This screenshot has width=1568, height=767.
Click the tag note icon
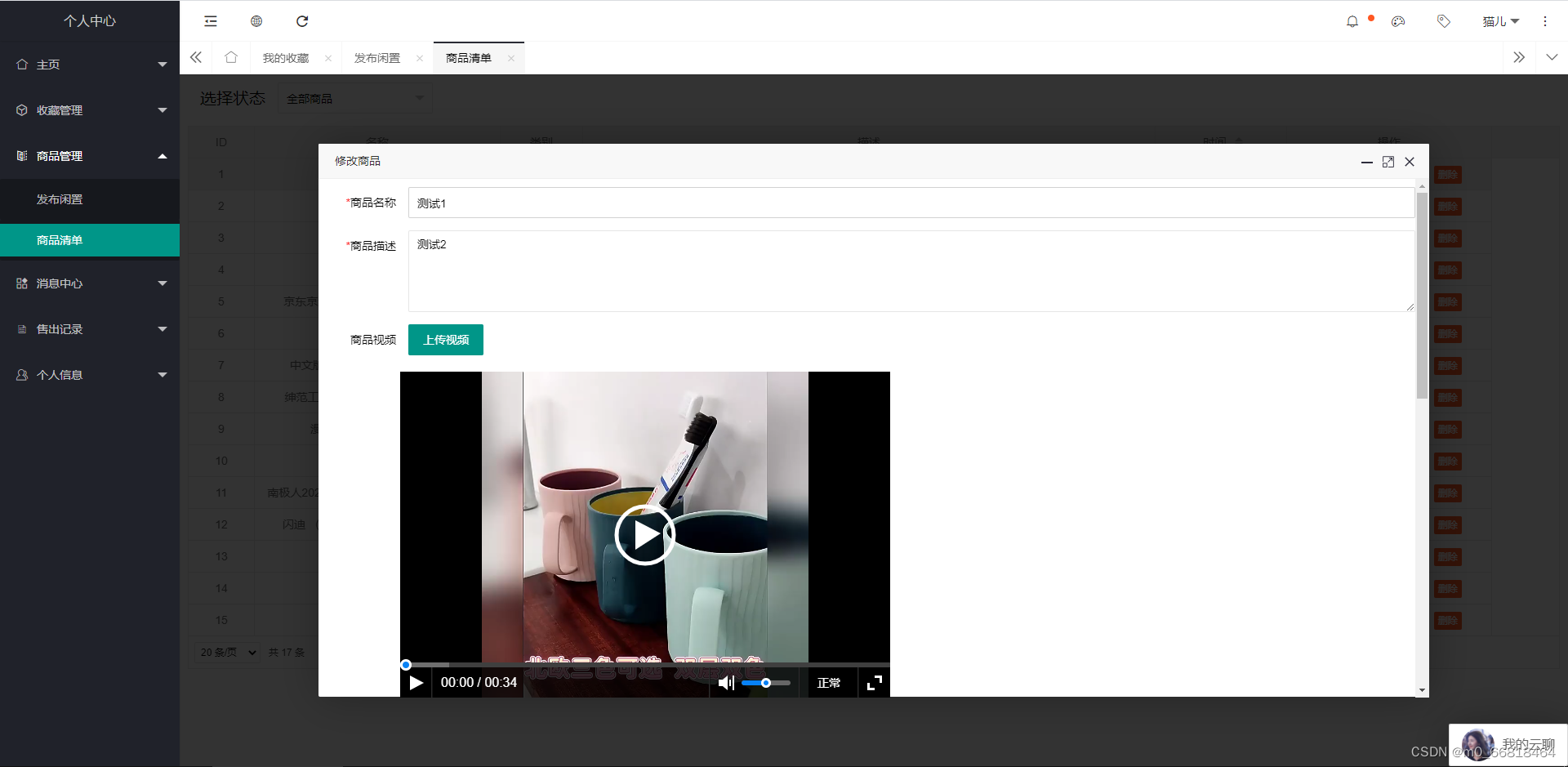tap(1444, 21)
